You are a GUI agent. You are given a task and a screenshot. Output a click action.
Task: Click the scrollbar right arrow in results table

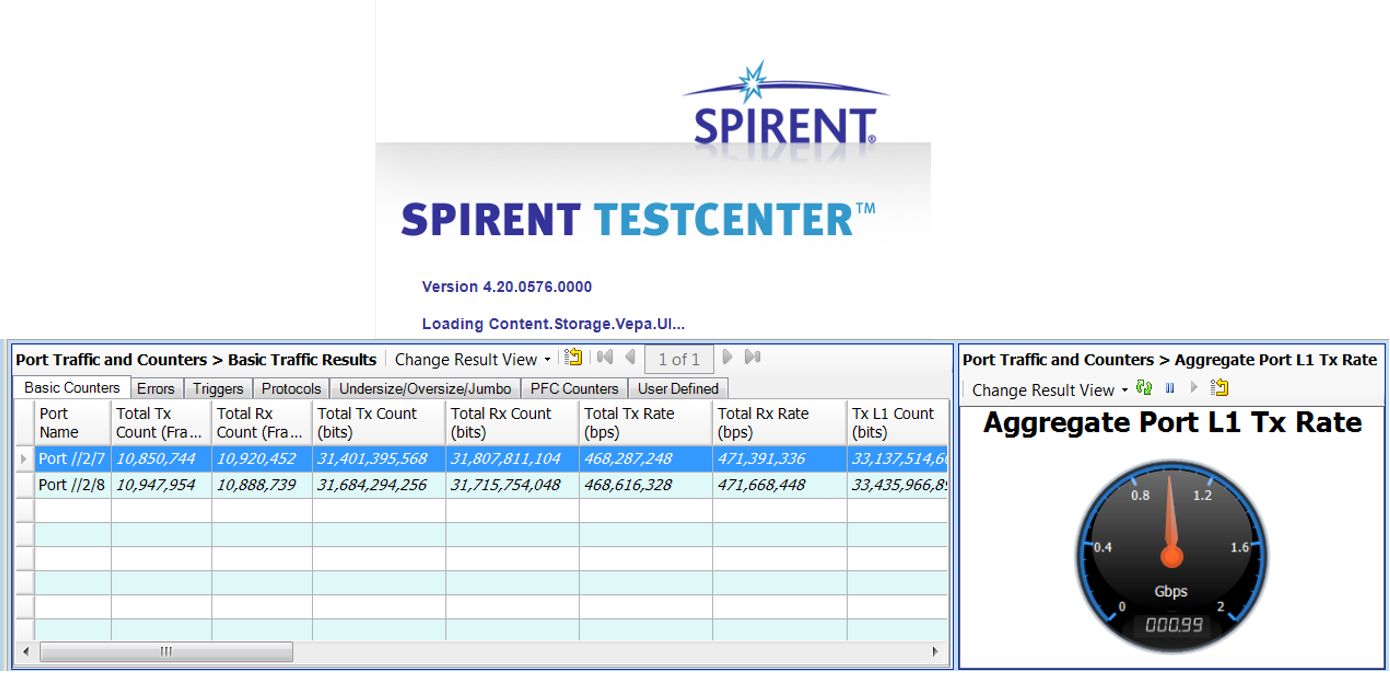[937, 652]
